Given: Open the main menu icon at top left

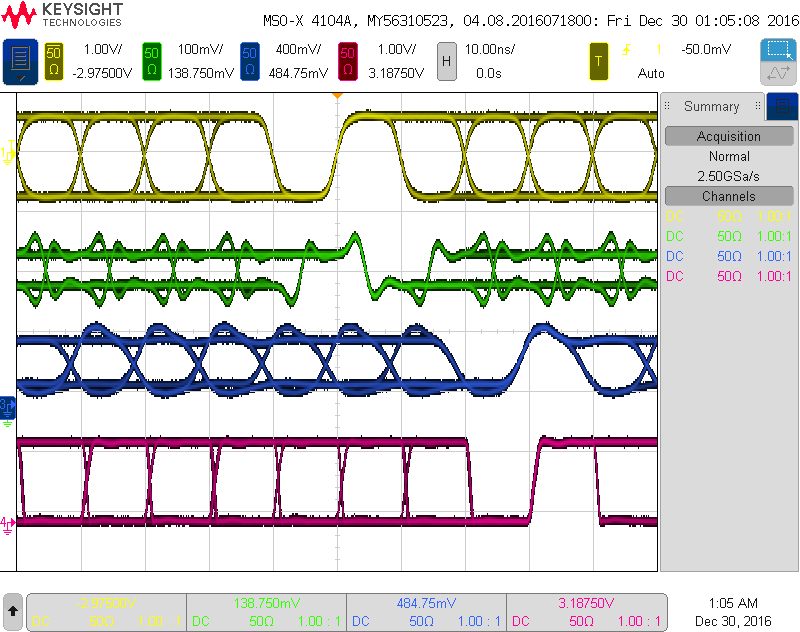Looking at the screenshot, I should coord(20,61).
